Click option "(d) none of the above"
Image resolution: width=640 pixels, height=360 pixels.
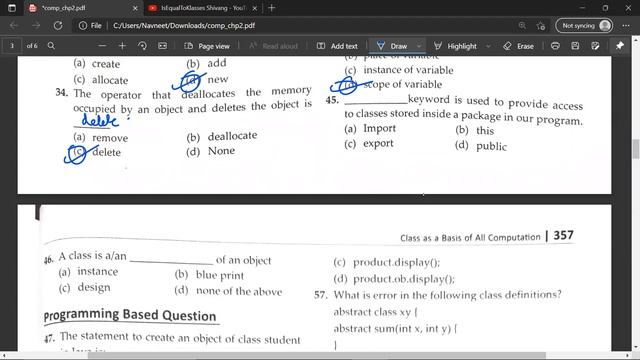point(228,291)
